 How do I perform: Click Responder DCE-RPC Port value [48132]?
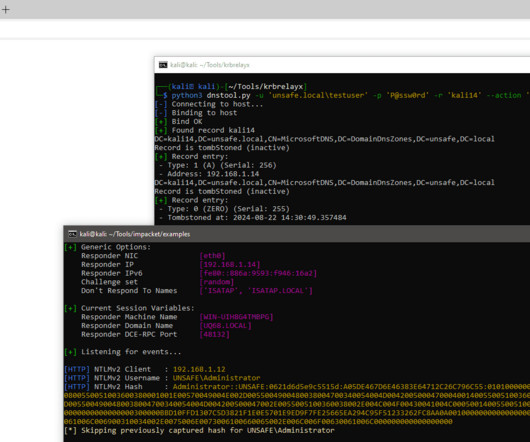click(214, 335)
